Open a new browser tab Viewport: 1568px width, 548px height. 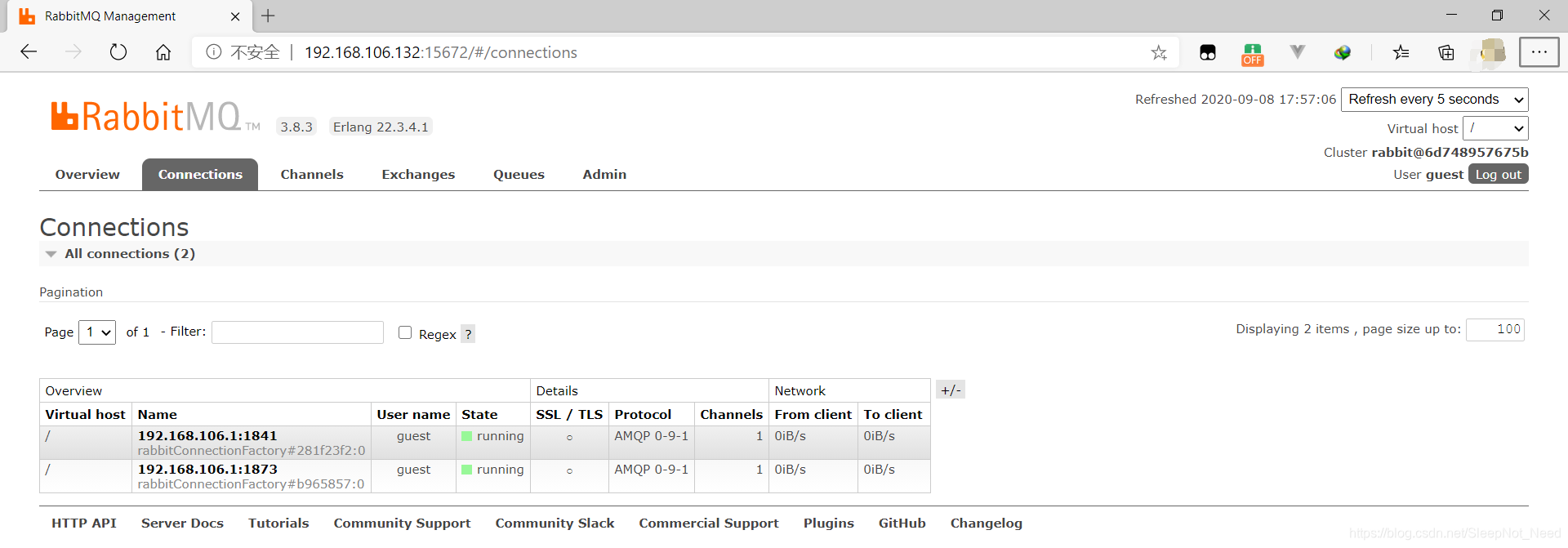[268, 16]
